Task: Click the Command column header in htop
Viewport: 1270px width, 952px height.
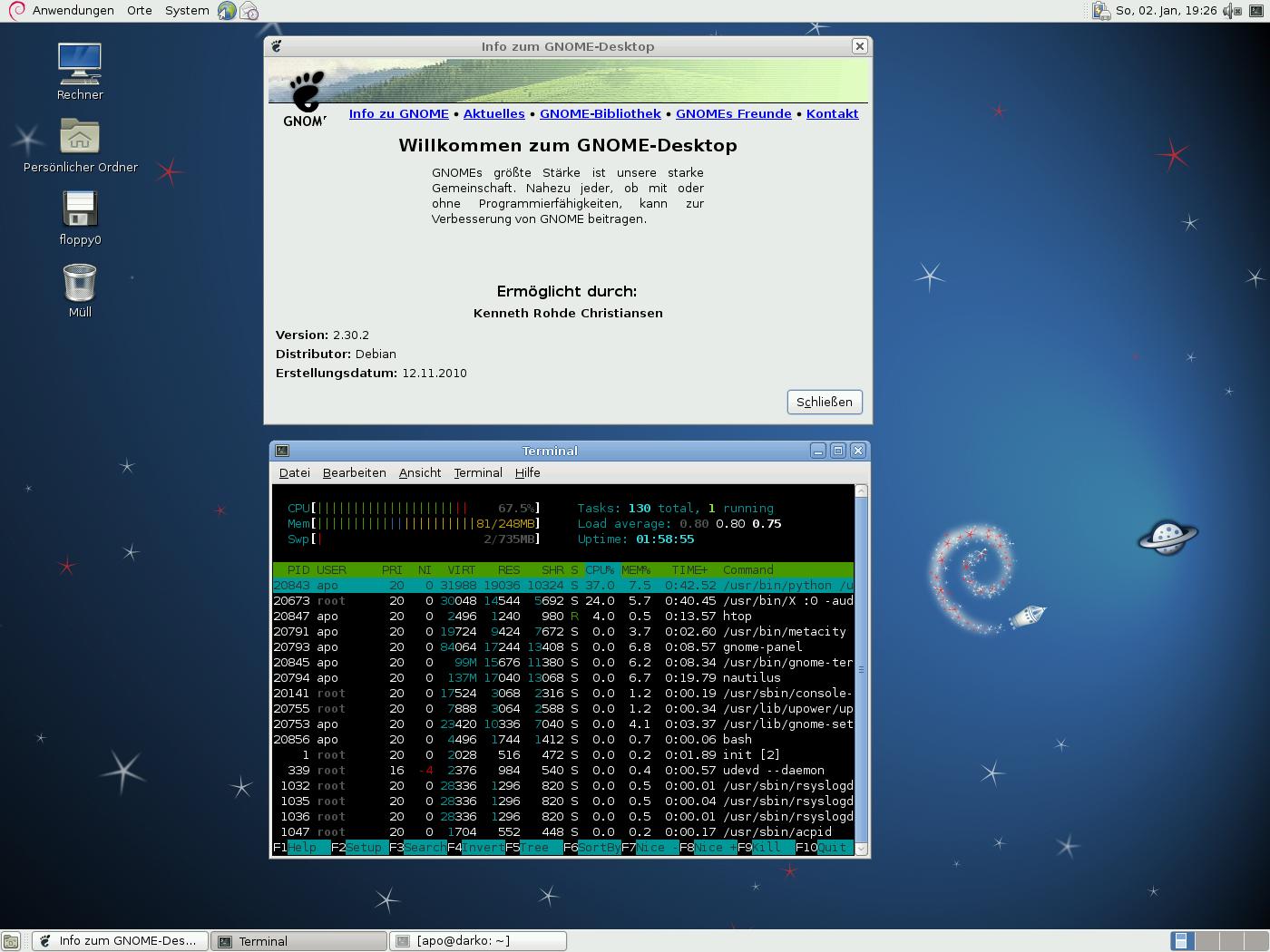Action: [748, 570]
